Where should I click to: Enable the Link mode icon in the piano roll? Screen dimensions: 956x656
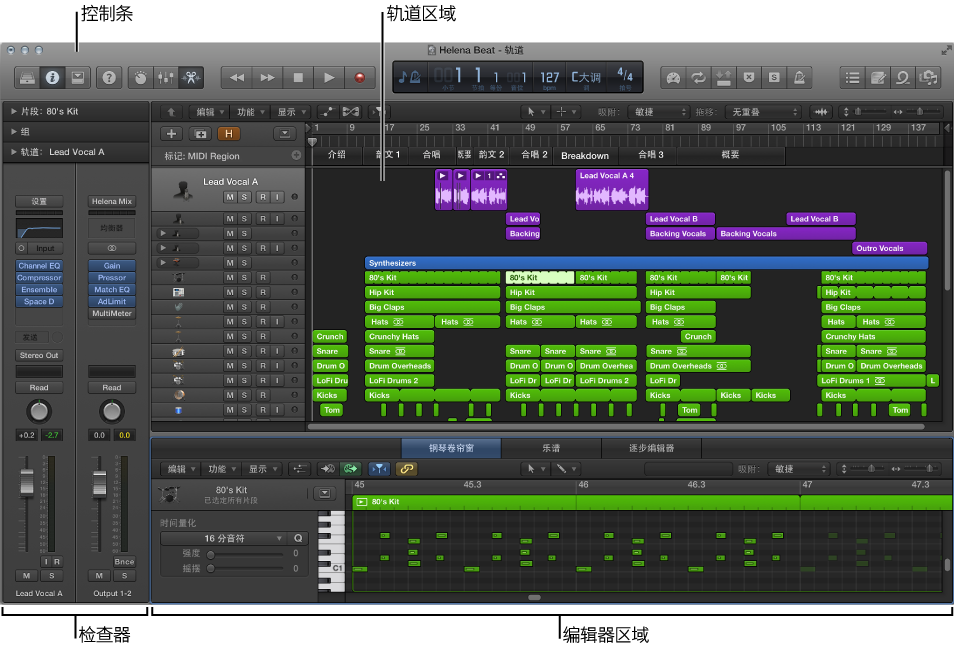(x=405, y=469)
